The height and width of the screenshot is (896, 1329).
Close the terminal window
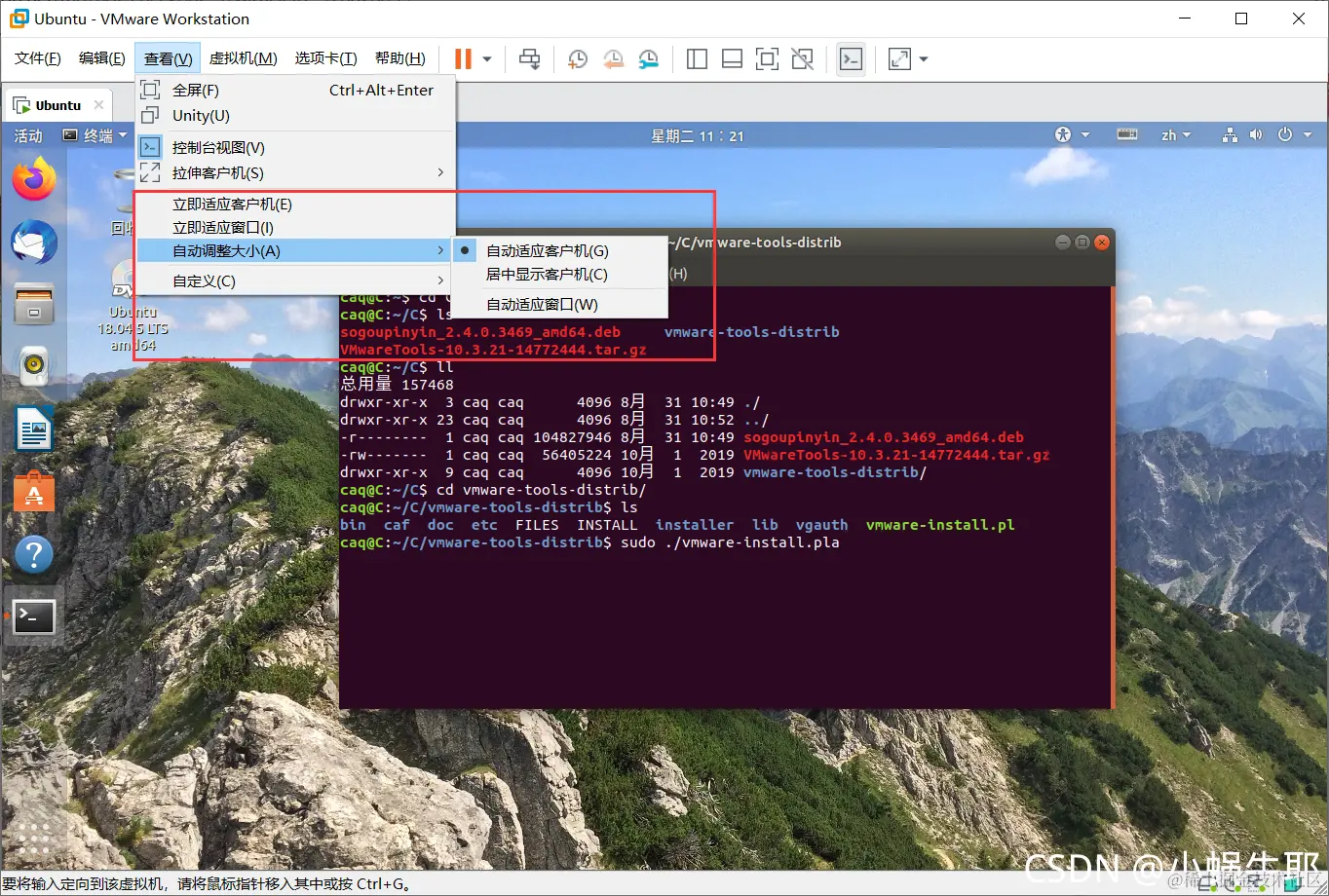1102,242
